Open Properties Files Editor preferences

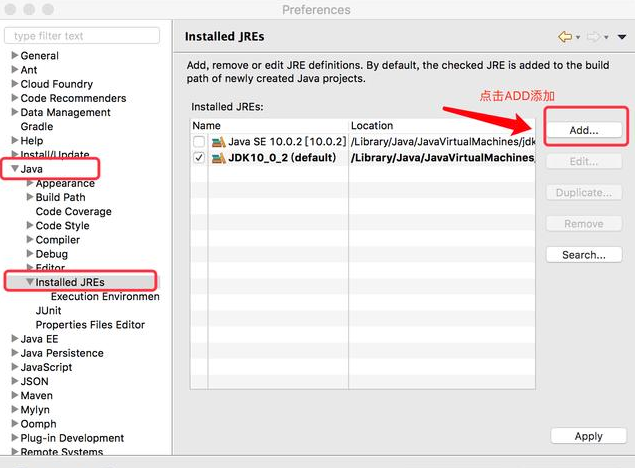90,325
